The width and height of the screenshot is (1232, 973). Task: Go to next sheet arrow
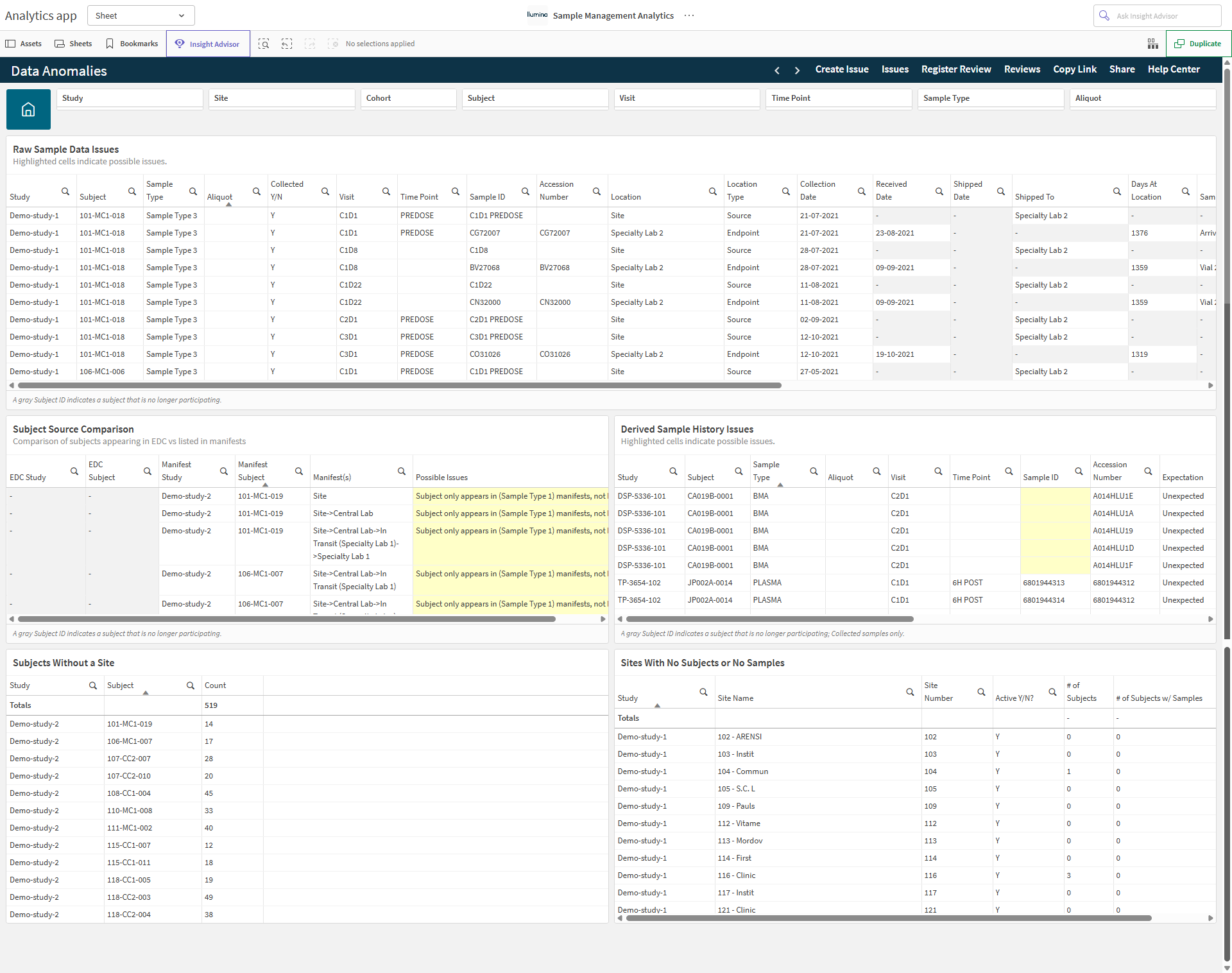tap(797, 70)
